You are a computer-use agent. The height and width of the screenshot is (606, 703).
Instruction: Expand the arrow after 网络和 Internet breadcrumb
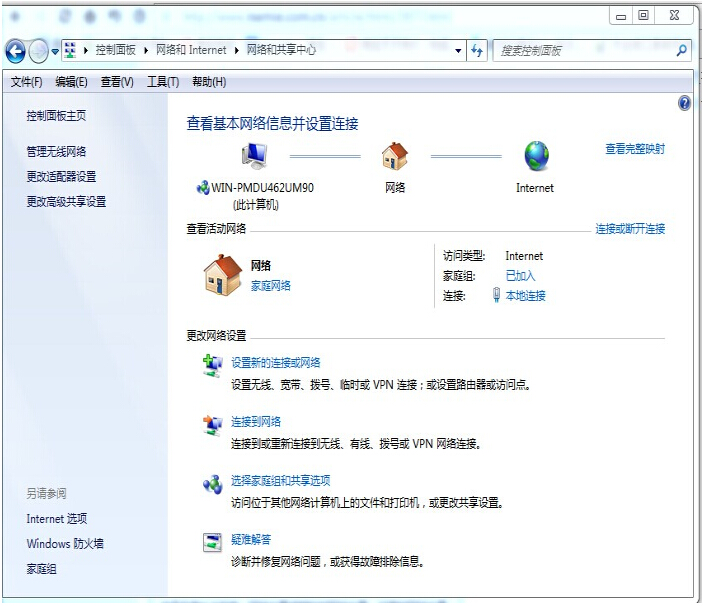point(237,50)
